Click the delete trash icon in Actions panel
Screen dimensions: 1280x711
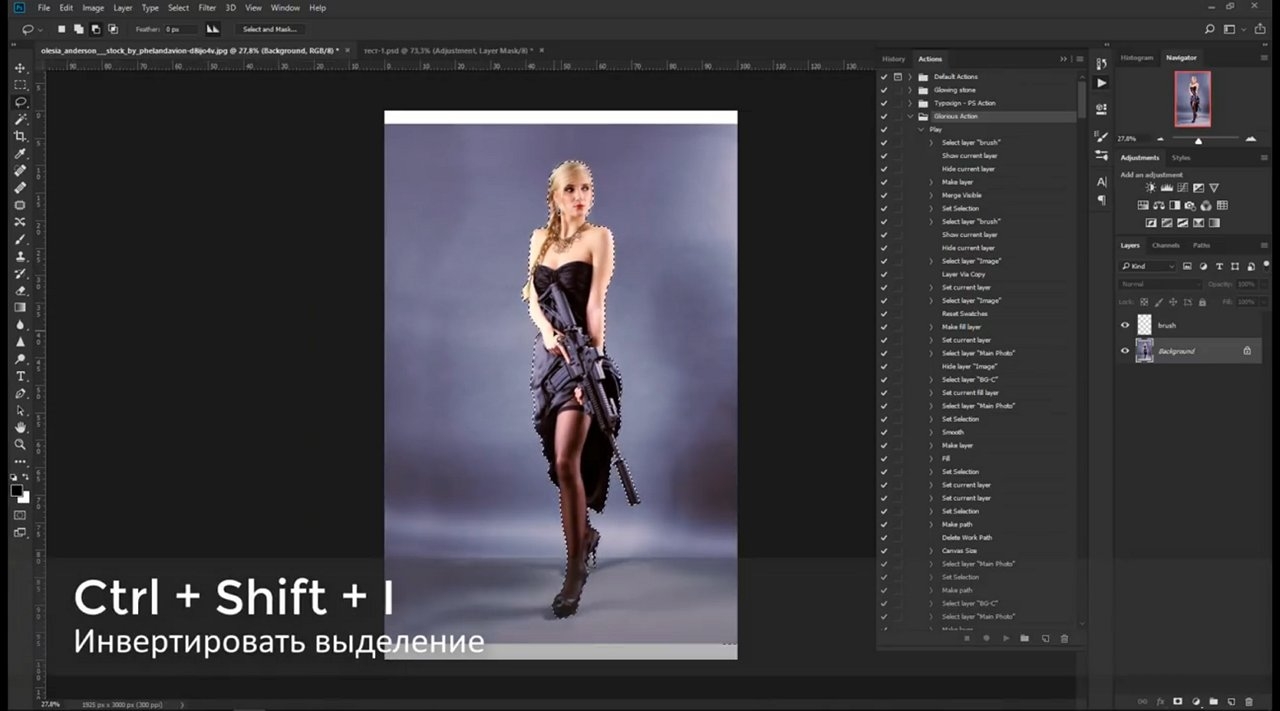[x=1064, y=638]
